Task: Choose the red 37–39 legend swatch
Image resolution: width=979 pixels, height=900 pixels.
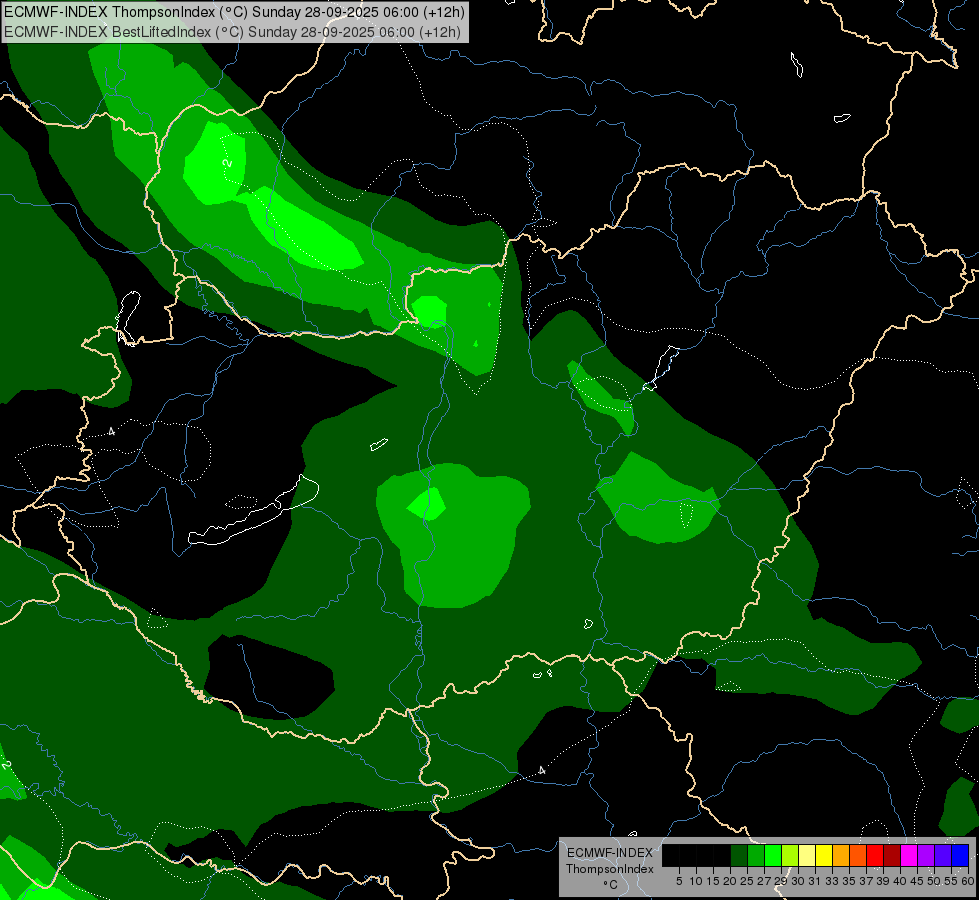Action: click(x=875, y=855)
